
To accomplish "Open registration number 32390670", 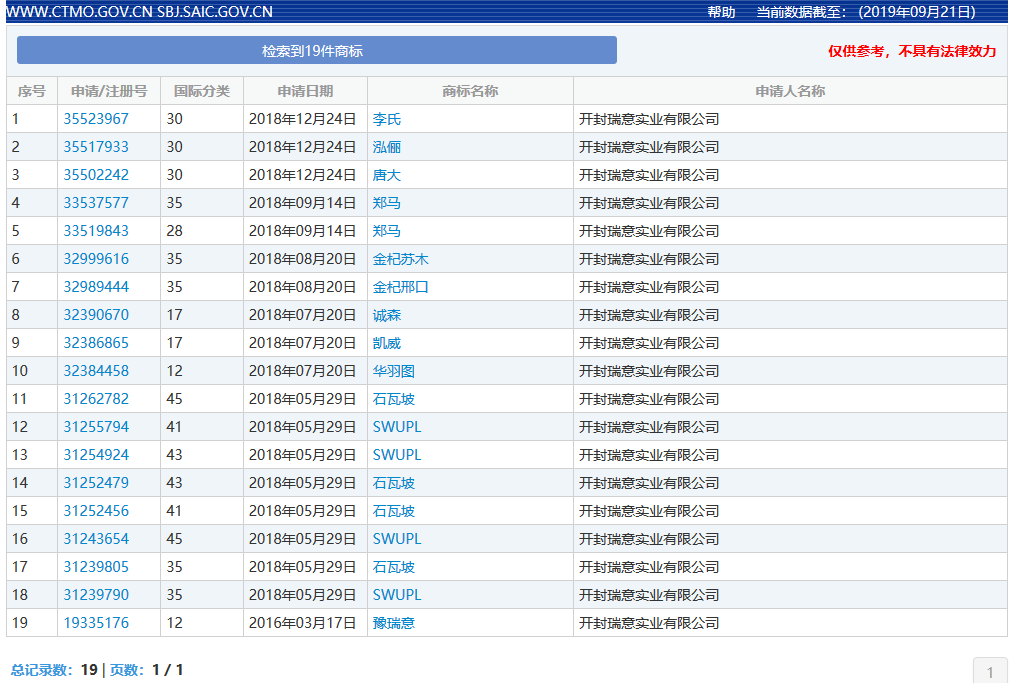I will [x=96, y=315].
